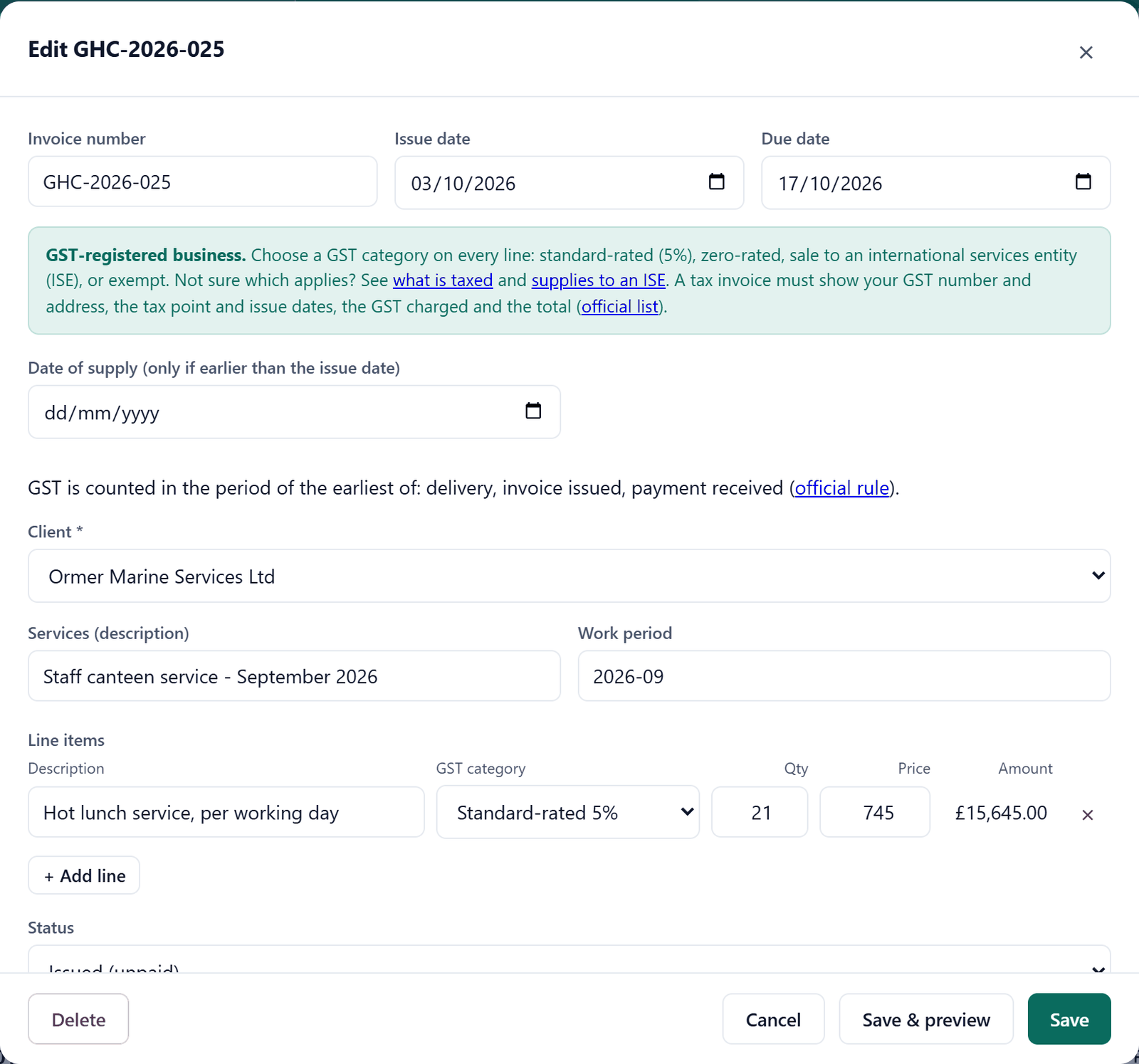Open the 'supplies to an ISE' link
This screenshot has height=1064, width=1139.
coord(599,280)
